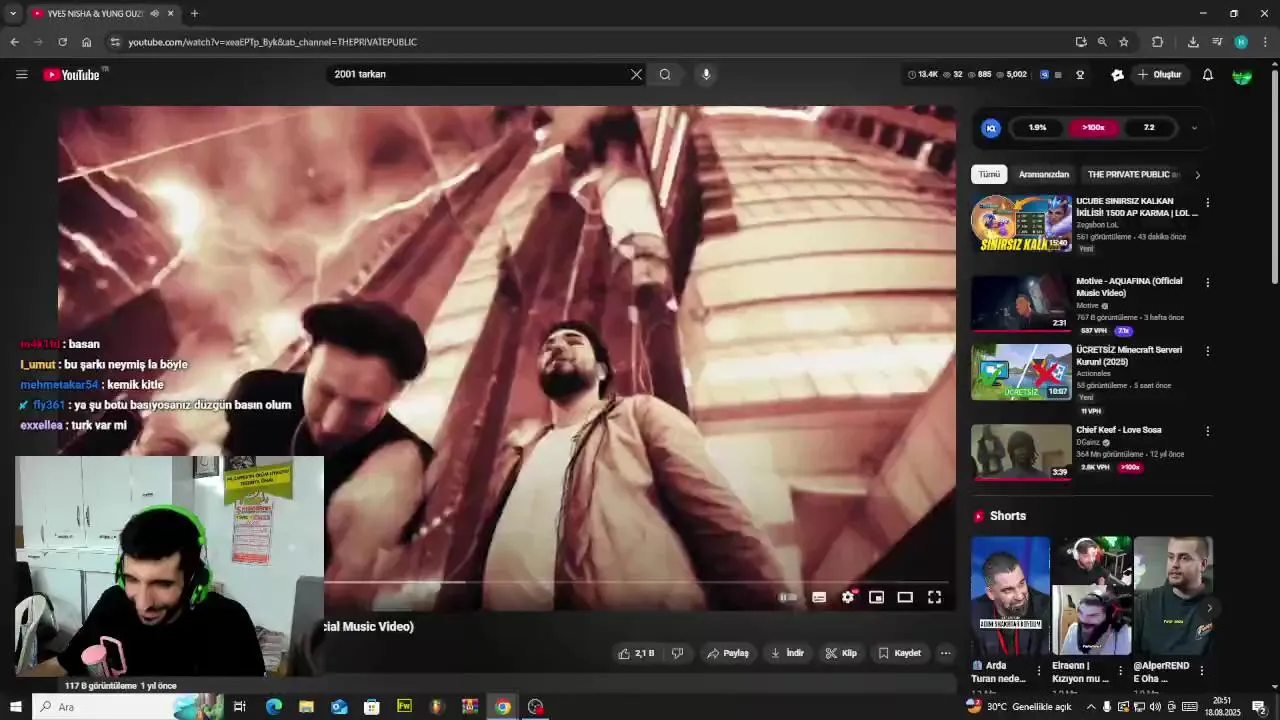
Task: Open Chrome media controls icon
Action: [x=1217, y=42]
